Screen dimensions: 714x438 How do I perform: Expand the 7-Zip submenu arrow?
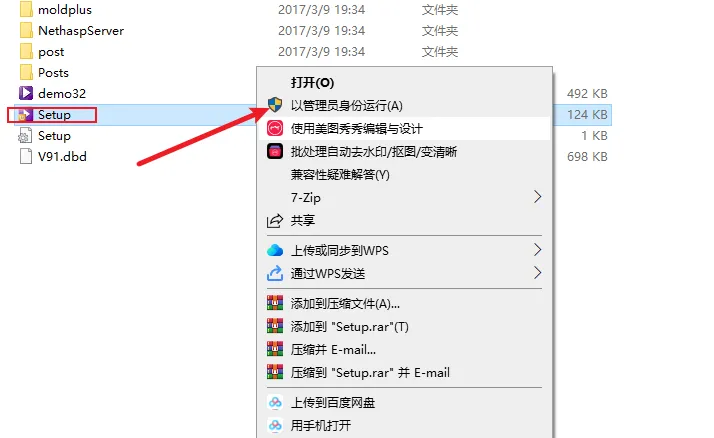click(x=537, y=197)
